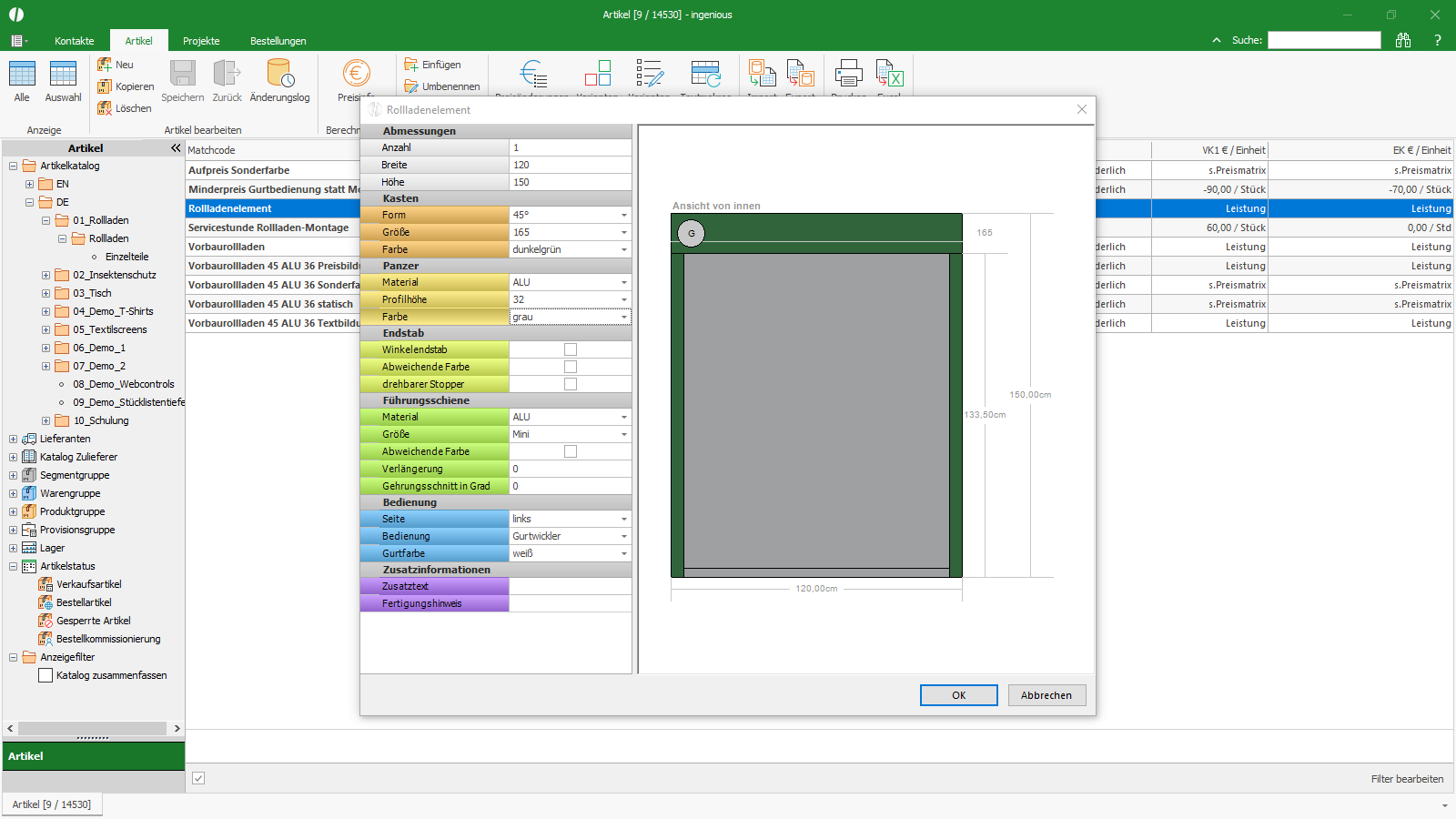Click the Kopieren icon in ribbon

(x=105, y=86)
